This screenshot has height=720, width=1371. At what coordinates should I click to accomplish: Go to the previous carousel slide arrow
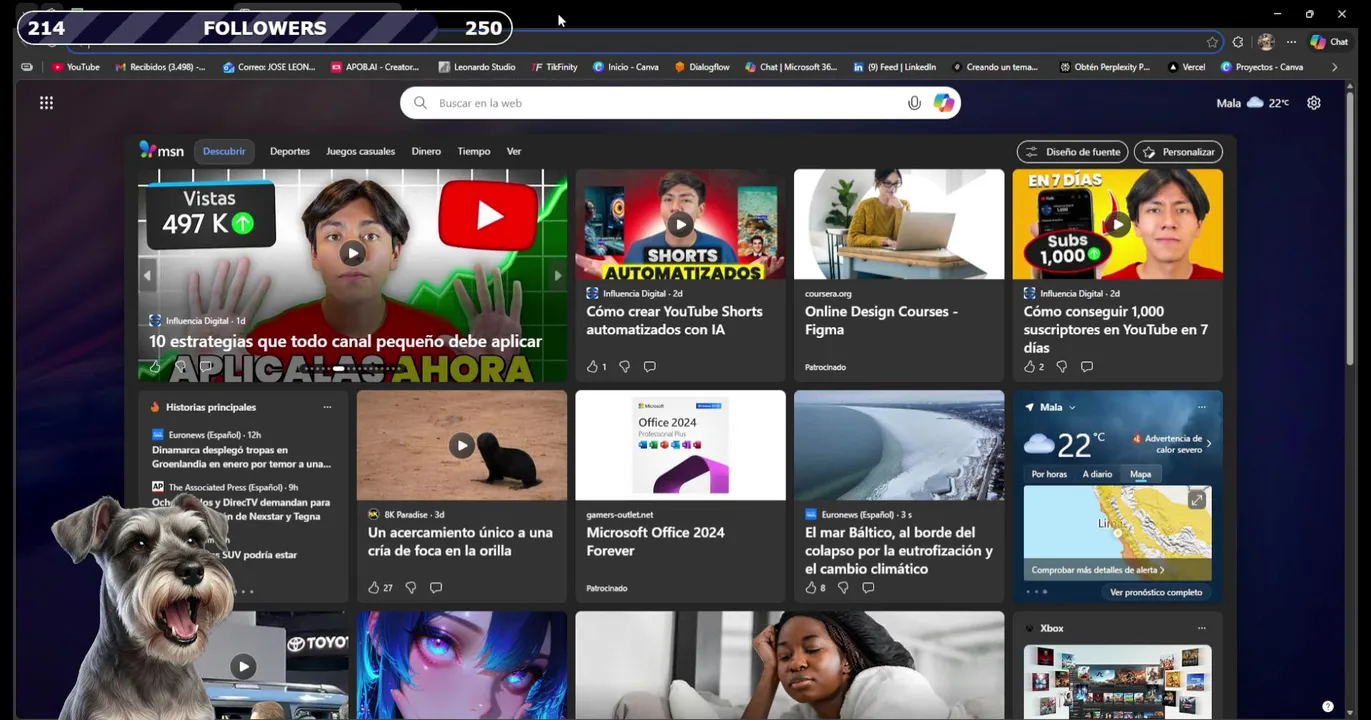(x=147, y=276)
